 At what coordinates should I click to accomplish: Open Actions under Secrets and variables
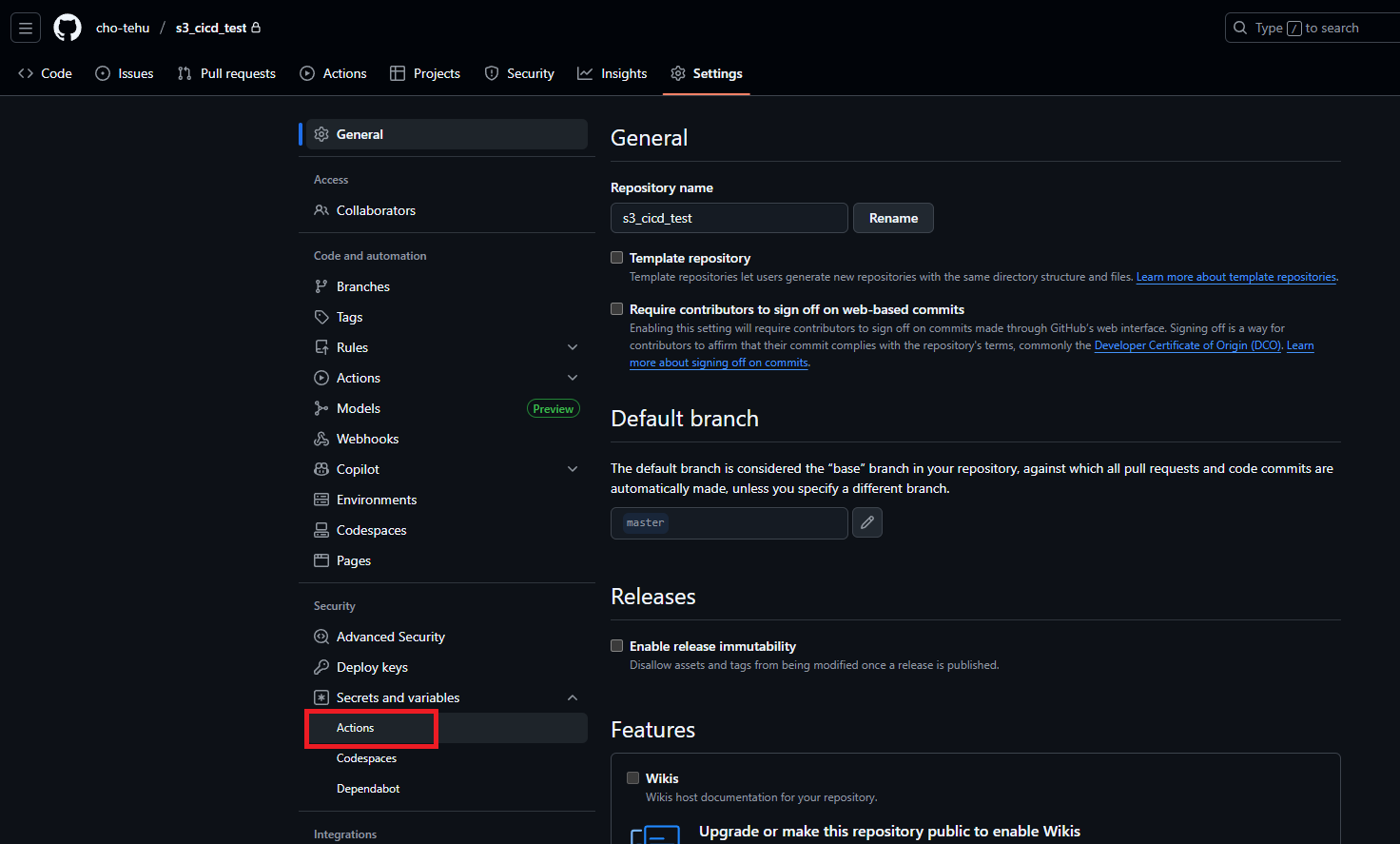(x=446, y=728)
